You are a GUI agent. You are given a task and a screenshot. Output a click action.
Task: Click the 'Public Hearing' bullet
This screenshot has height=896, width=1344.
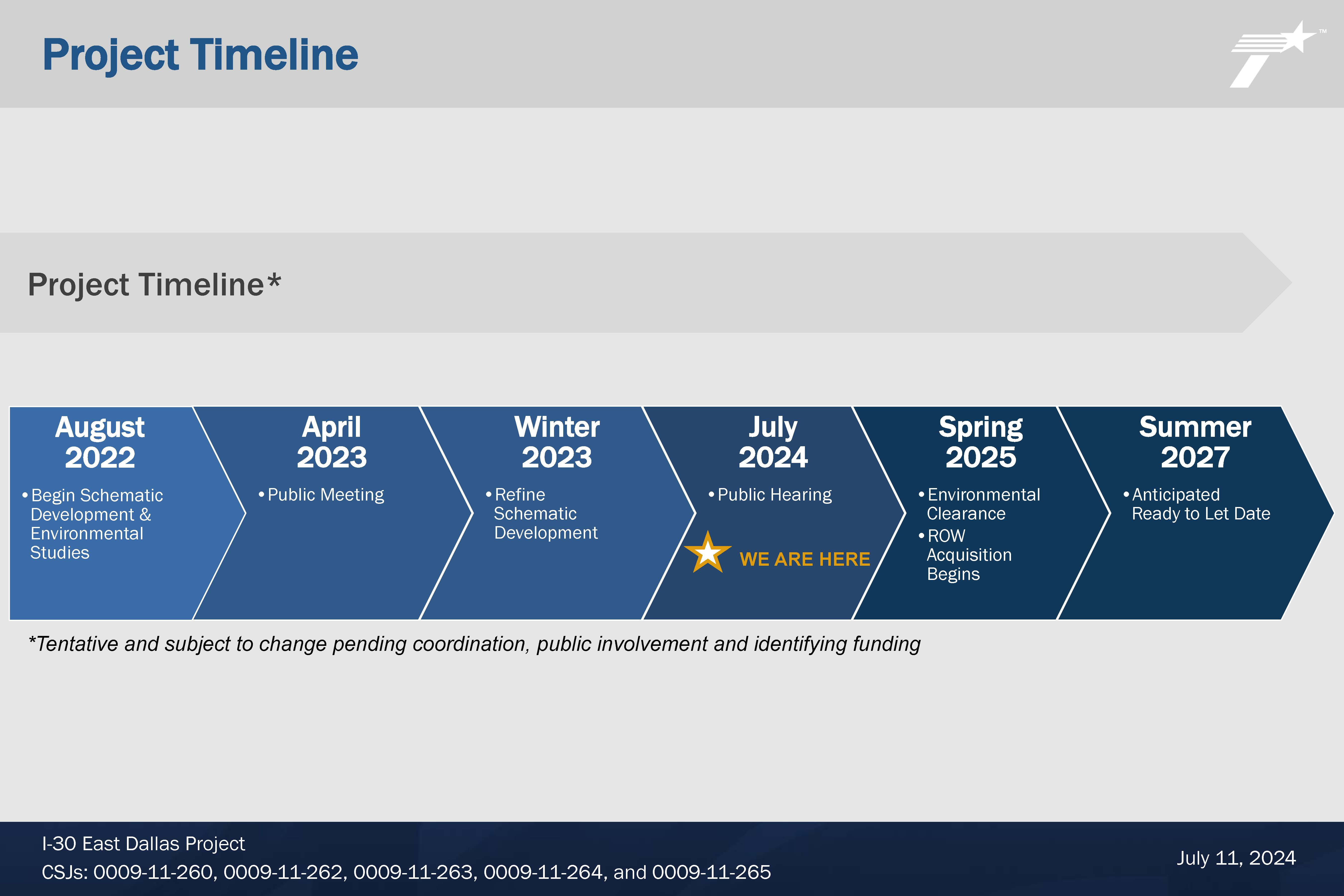[770, 494]
